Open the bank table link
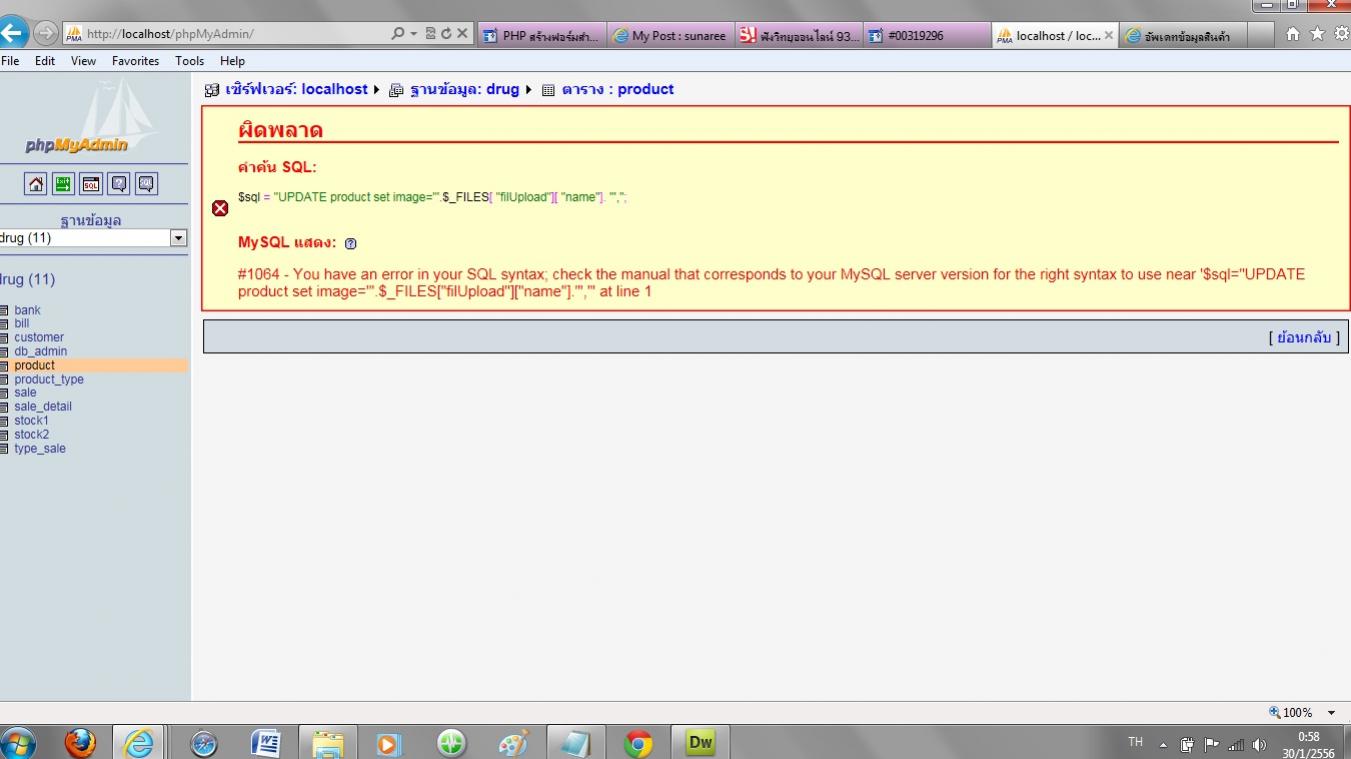The image size is (1351, 759). [x=27, y=310]
